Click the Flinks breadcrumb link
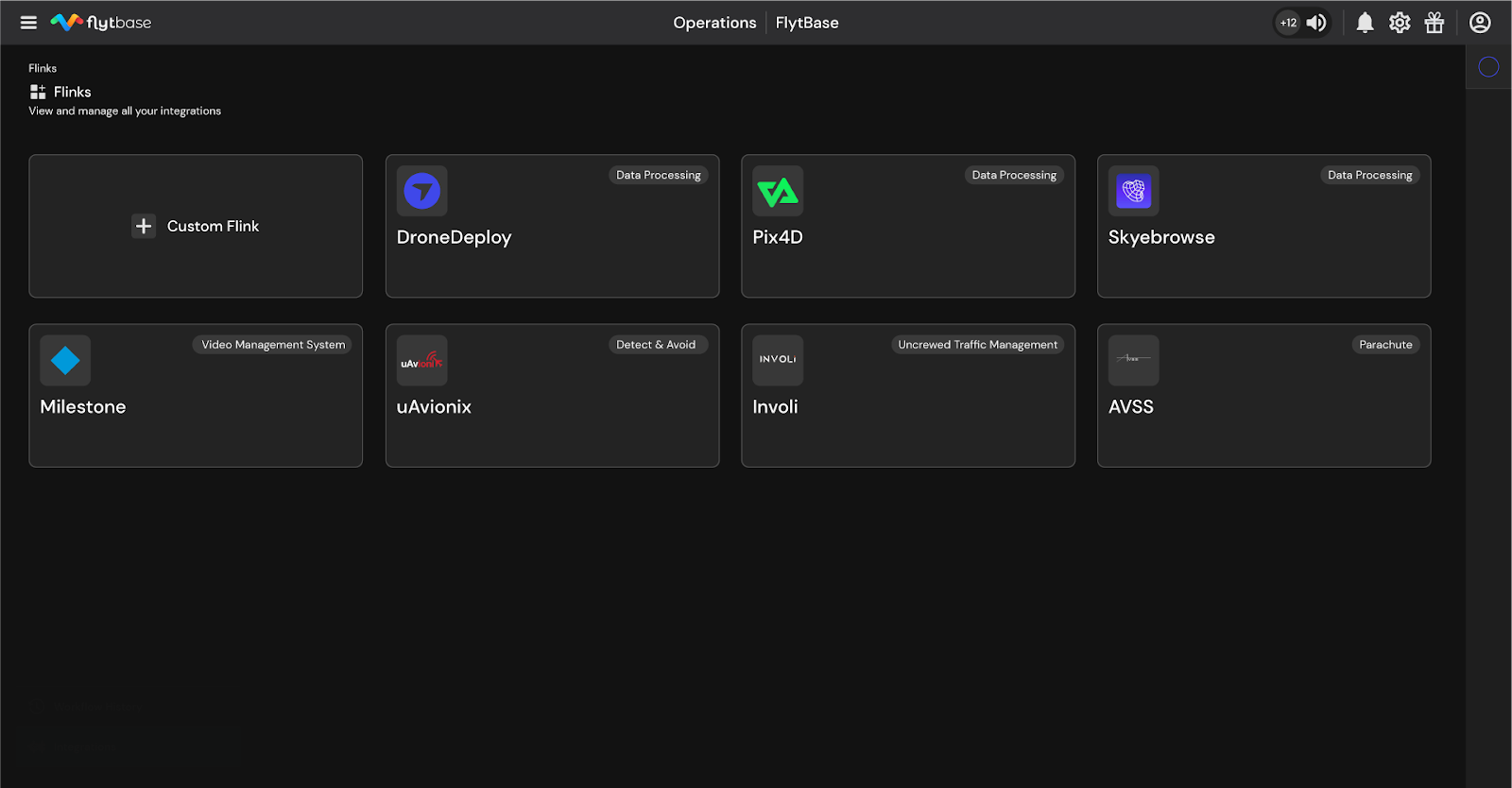This screenshot has height=788, width=1512. (x=43, y=68)
